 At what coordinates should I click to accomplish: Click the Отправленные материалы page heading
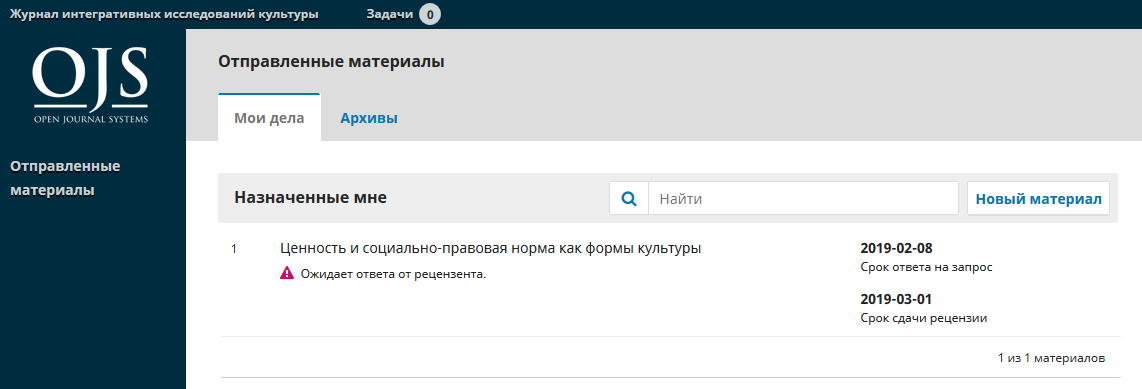(x=331, y=62)
